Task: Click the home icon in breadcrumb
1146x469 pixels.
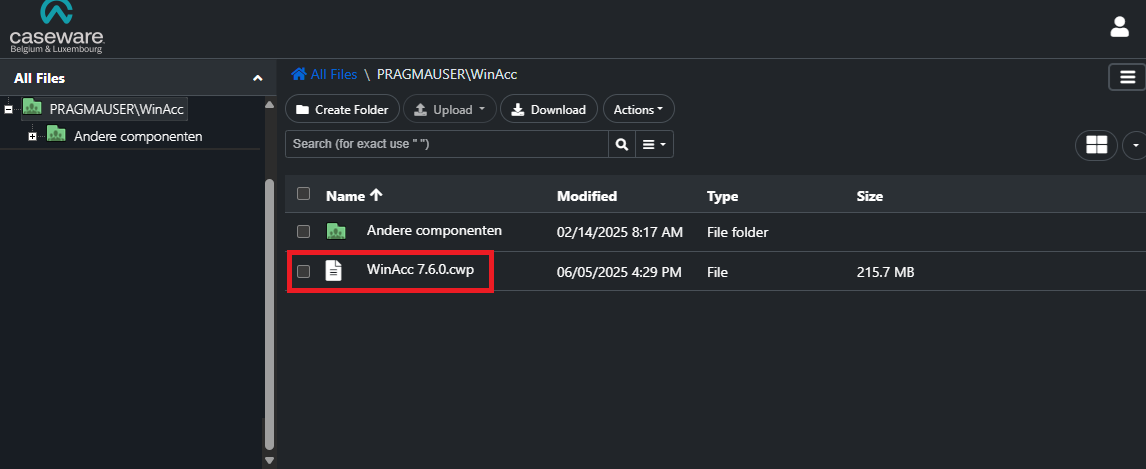Action: click(298, 74)
